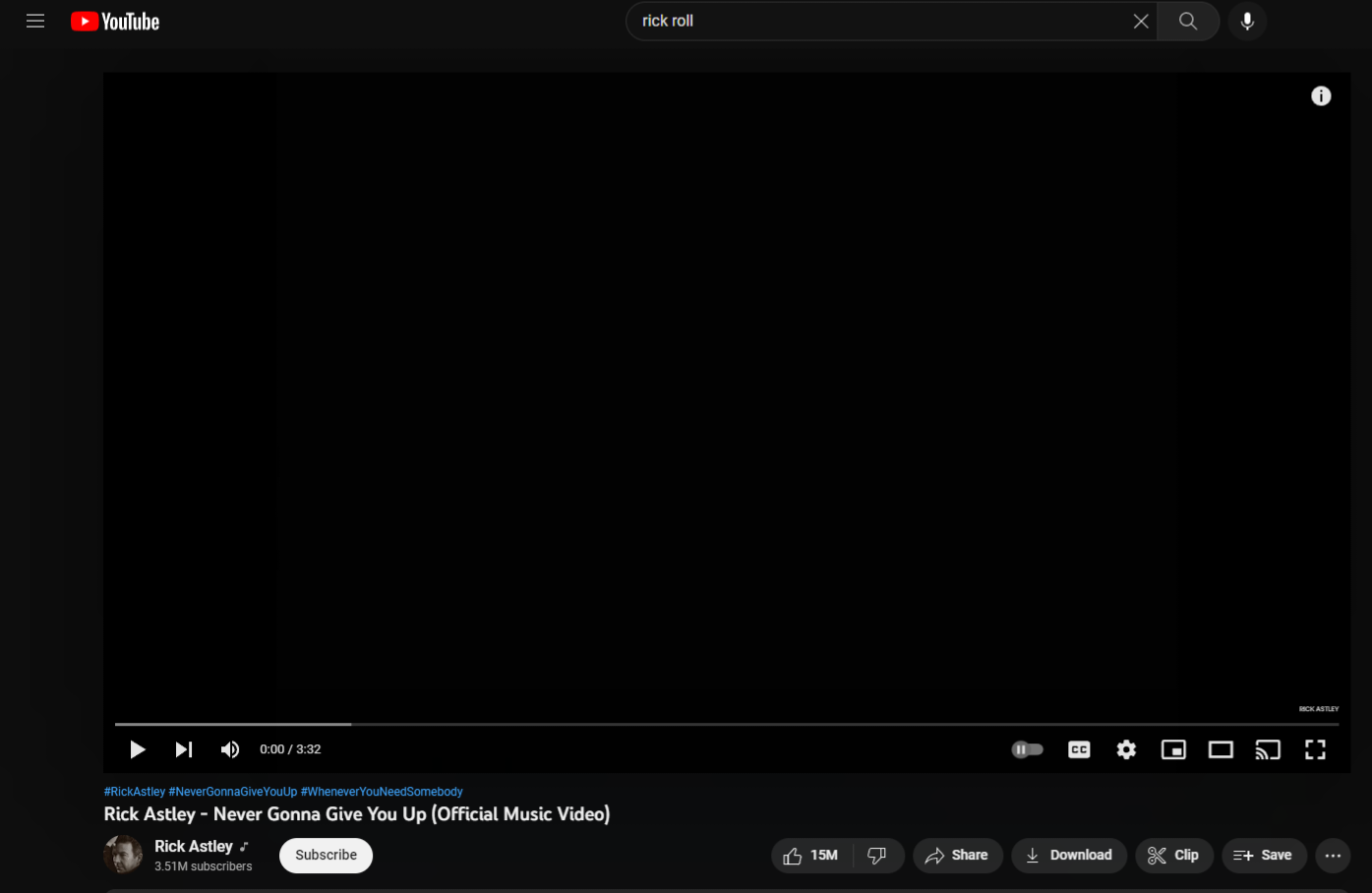
Task: Skip to the next video
Action: point(183,749)
